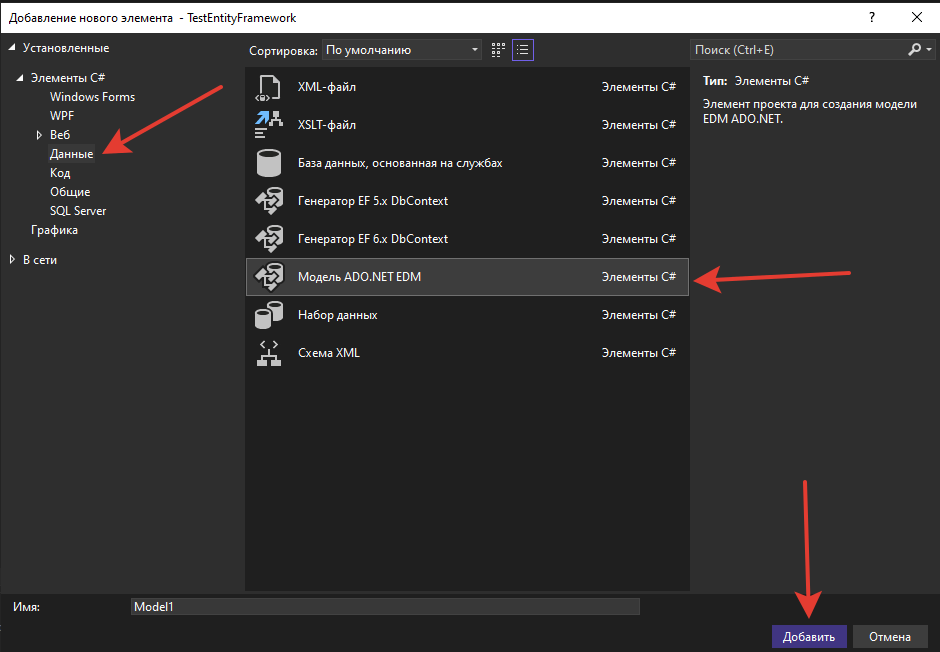Focus the search box Поиск
The width and height of the screenshot is (940, 652).
click(798, 50)
